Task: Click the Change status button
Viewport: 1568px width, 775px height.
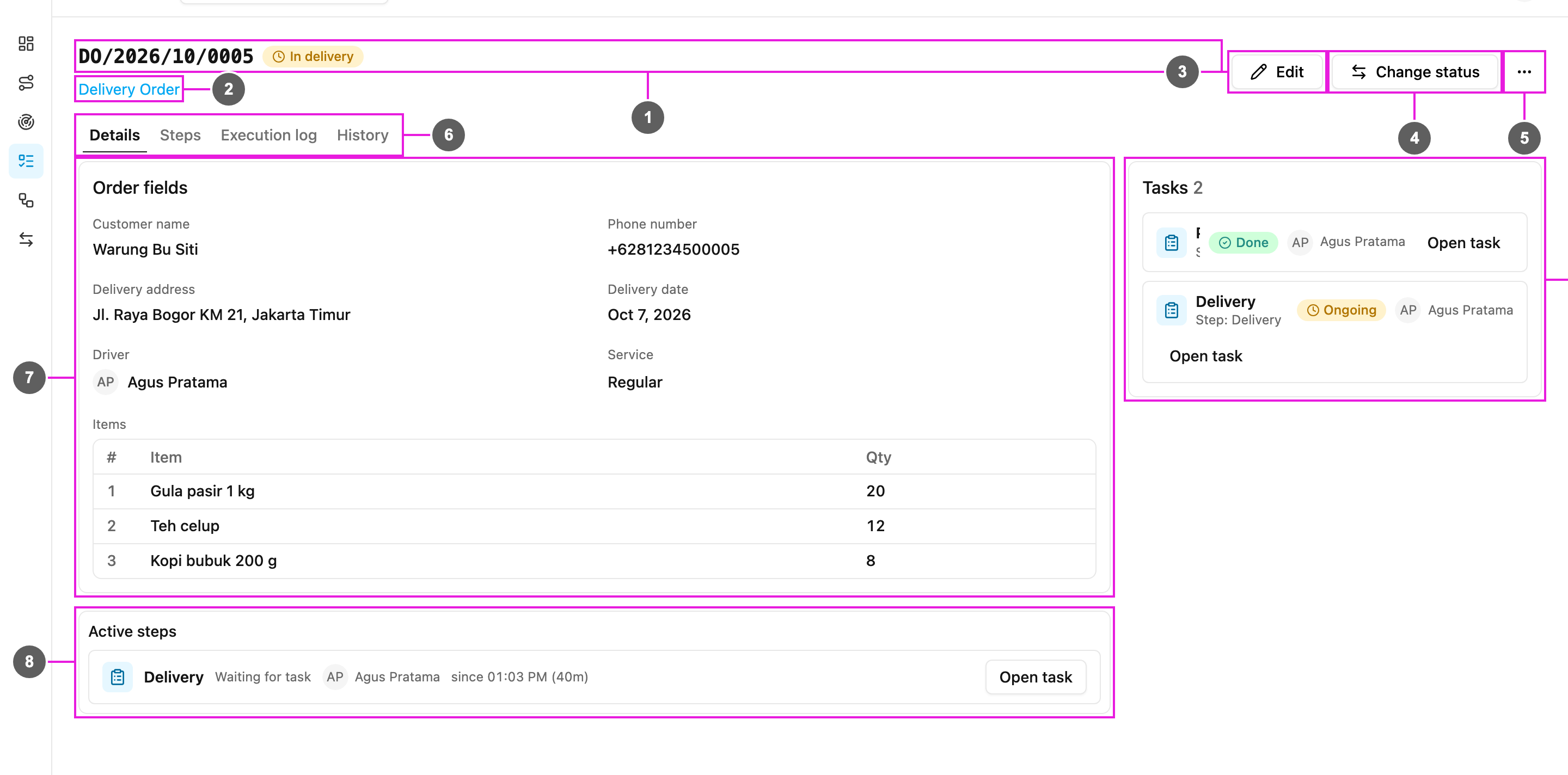Action: pos(1414,72)
